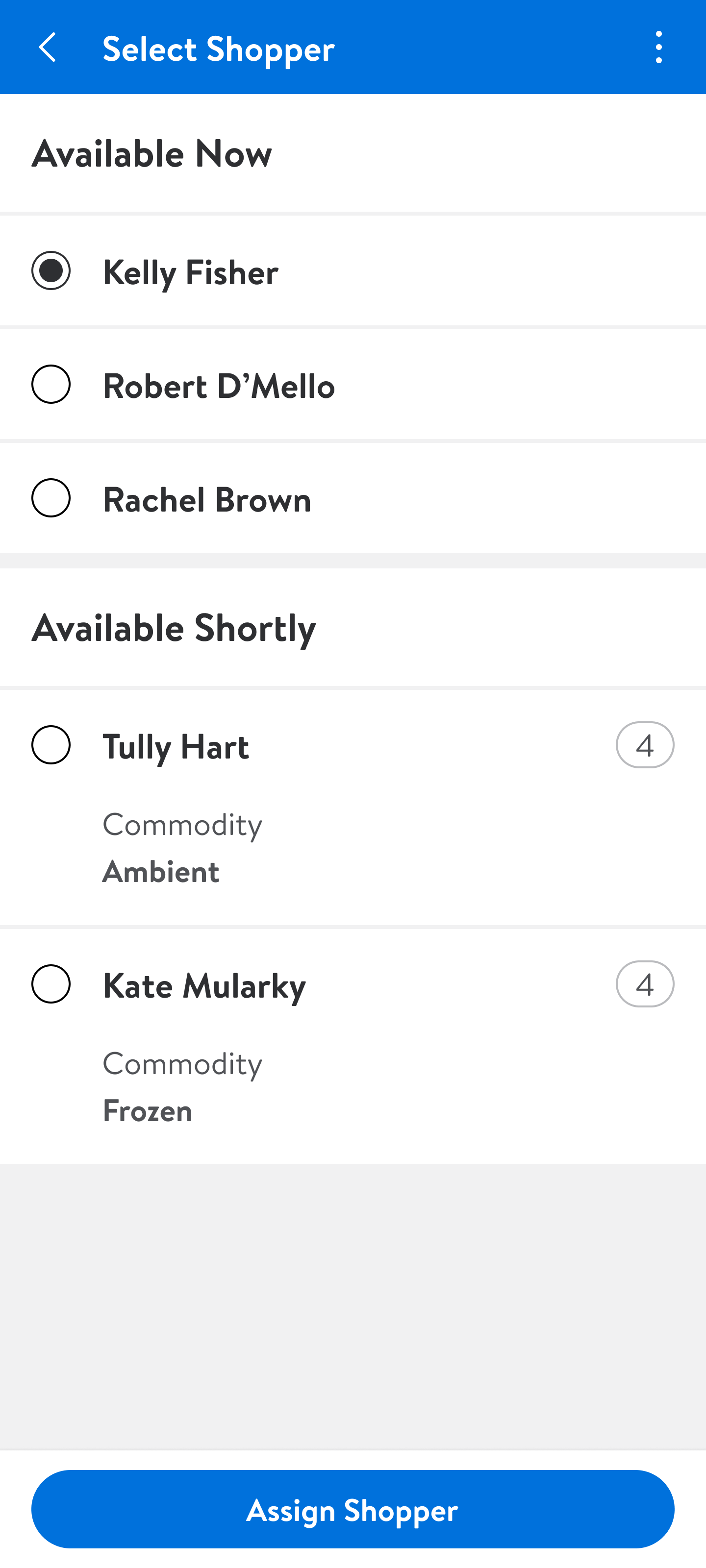Tap the Frozen commodity text
The image size is (706, 1568).
click(x=148, y=1110)
